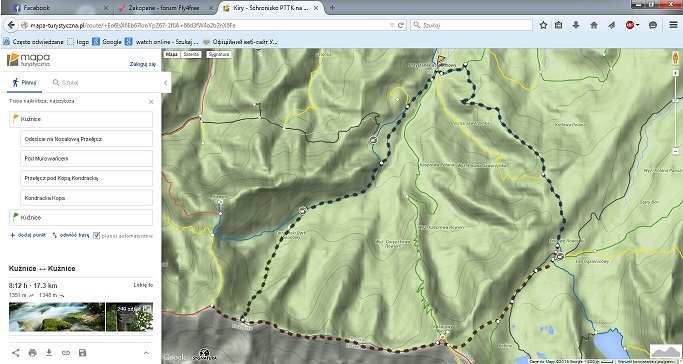This screenshot has height=364, width=683.
Task: Open 'logo' bookmark
Action: (78, 42)
